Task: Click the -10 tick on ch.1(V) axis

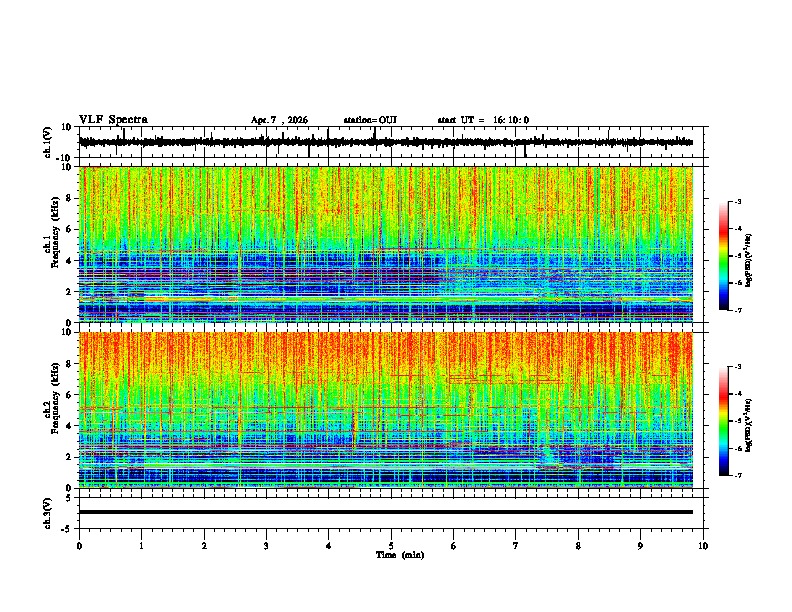Action: (65, 158)
